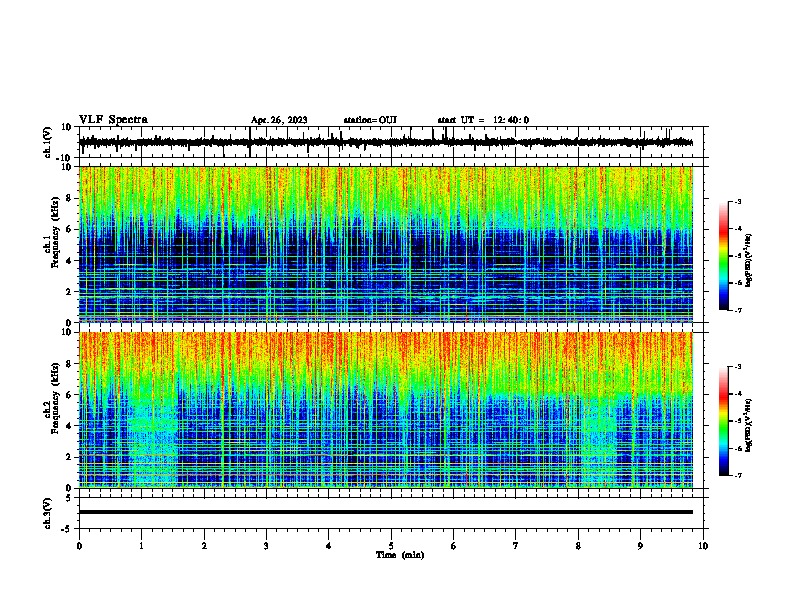
Task: Click the ch.2 color scale bar
Action: 724,421
